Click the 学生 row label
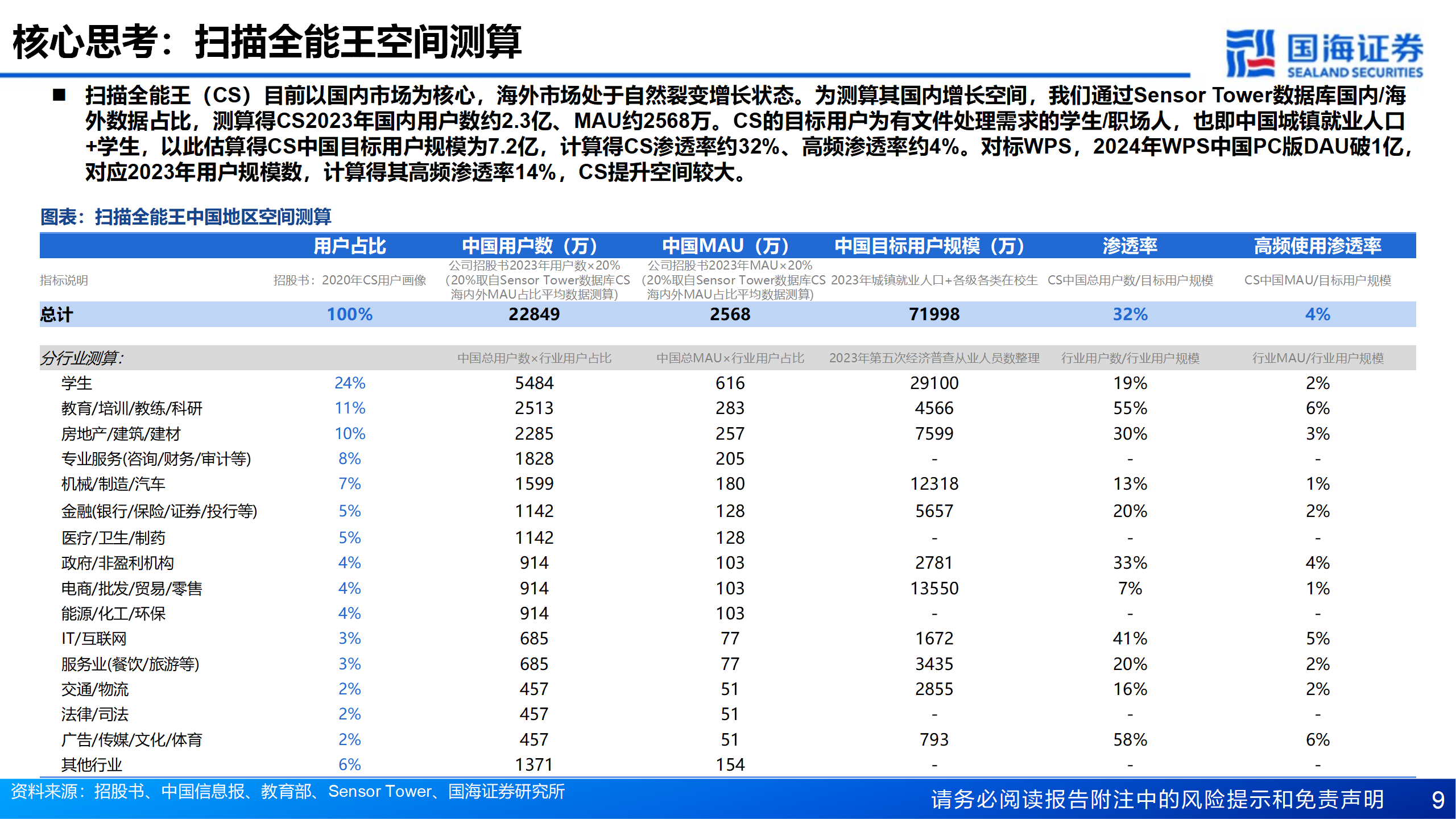Viewport: 1456px width, 819px height. point(77,383)
